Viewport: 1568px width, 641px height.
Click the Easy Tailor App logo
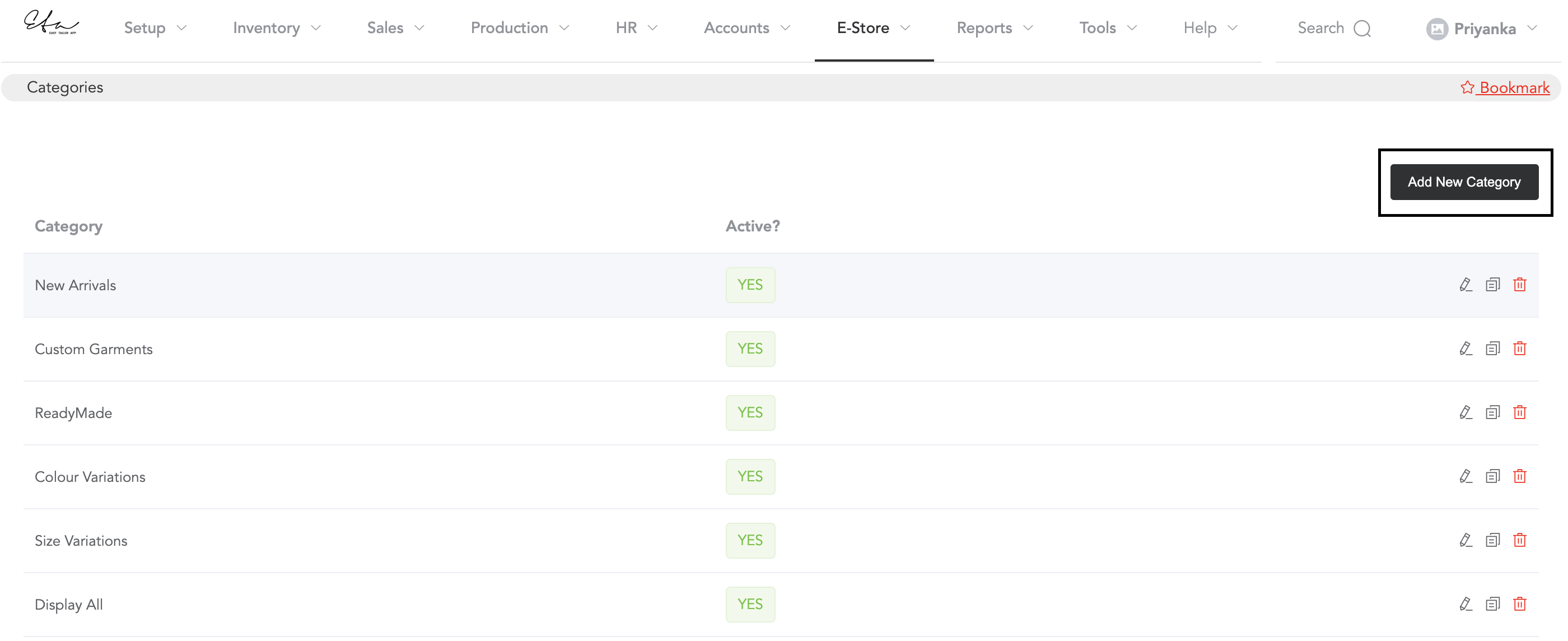[51, 22]
